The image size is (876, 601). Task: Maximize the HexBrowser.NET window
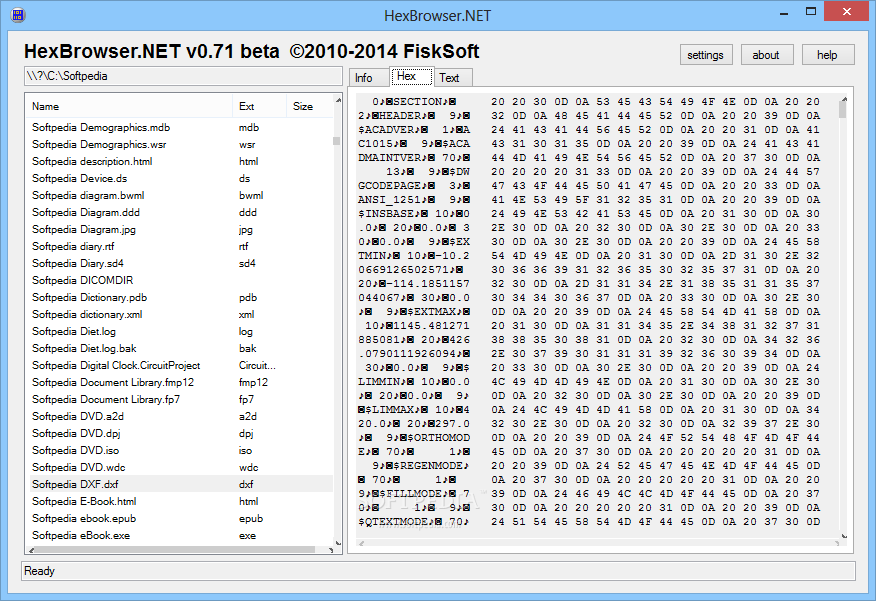(x=811, y=12)
